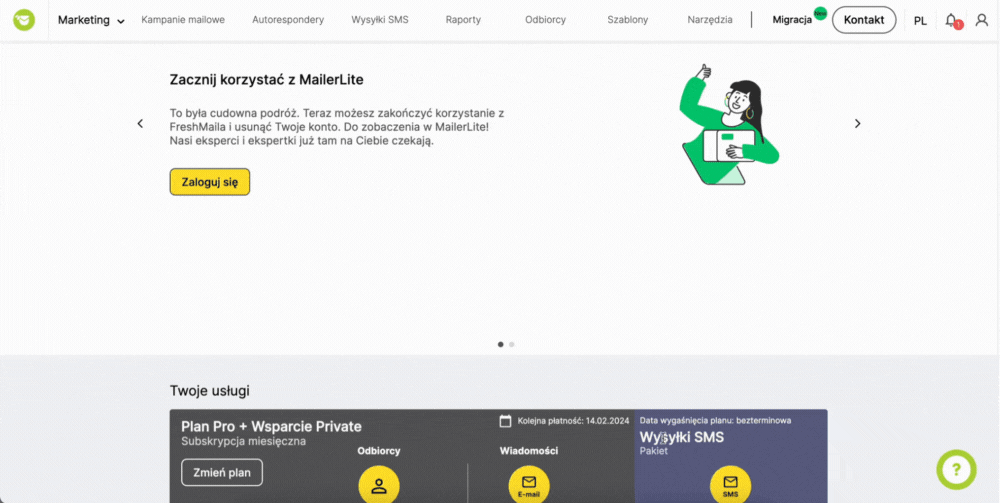Show next carousel slide arrow

tap(858, 124)
